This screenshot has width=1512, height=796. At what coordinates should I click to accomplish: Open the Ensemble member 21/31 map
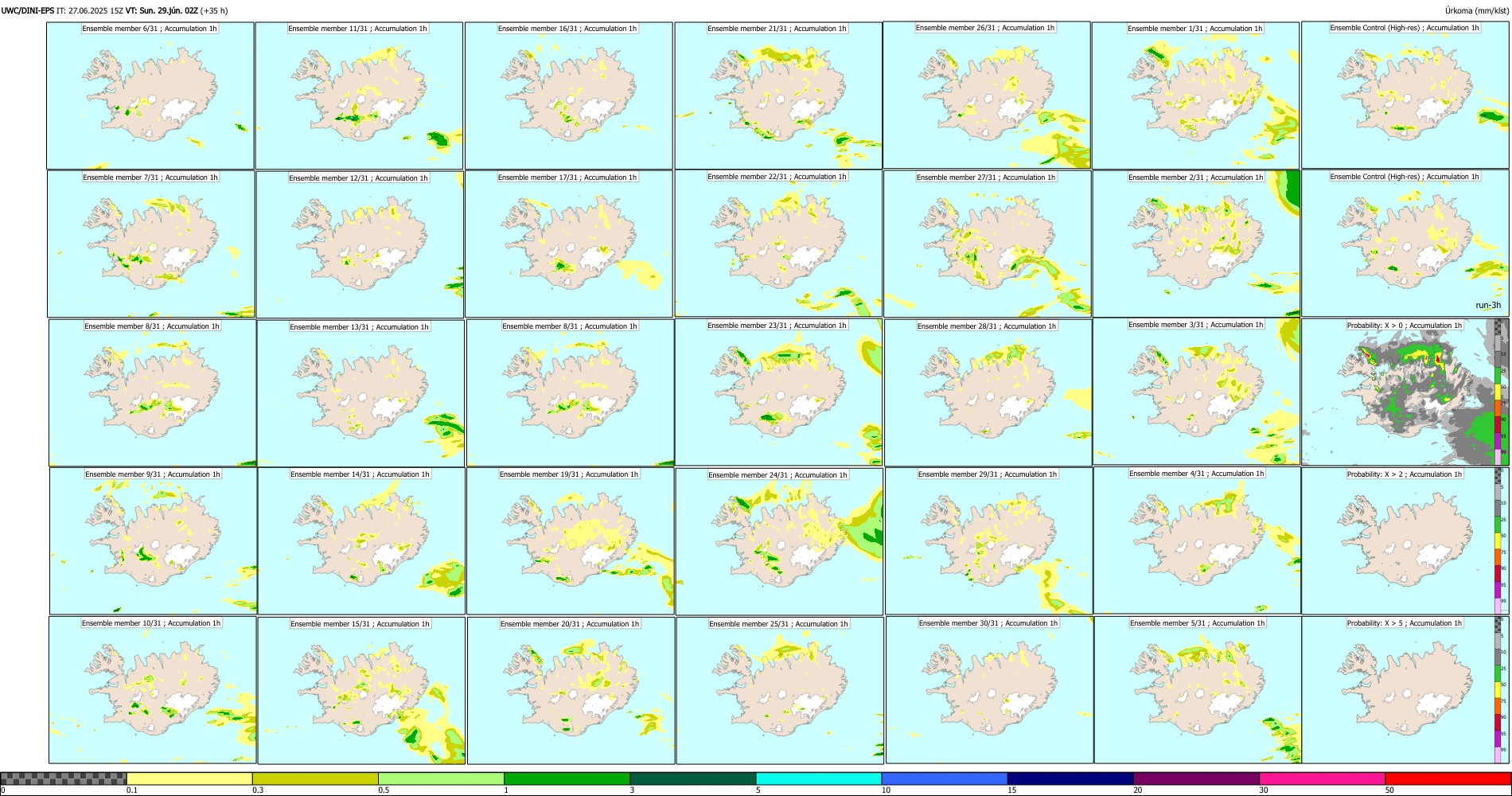778,96
